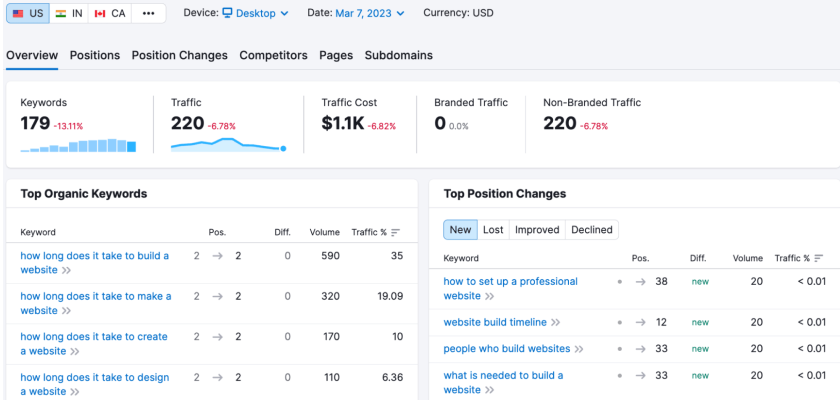Screen dimensions: 840x400
Task: Click the chevron icon after 'how long does it take to build a website'
Action: tap(67, 270)
